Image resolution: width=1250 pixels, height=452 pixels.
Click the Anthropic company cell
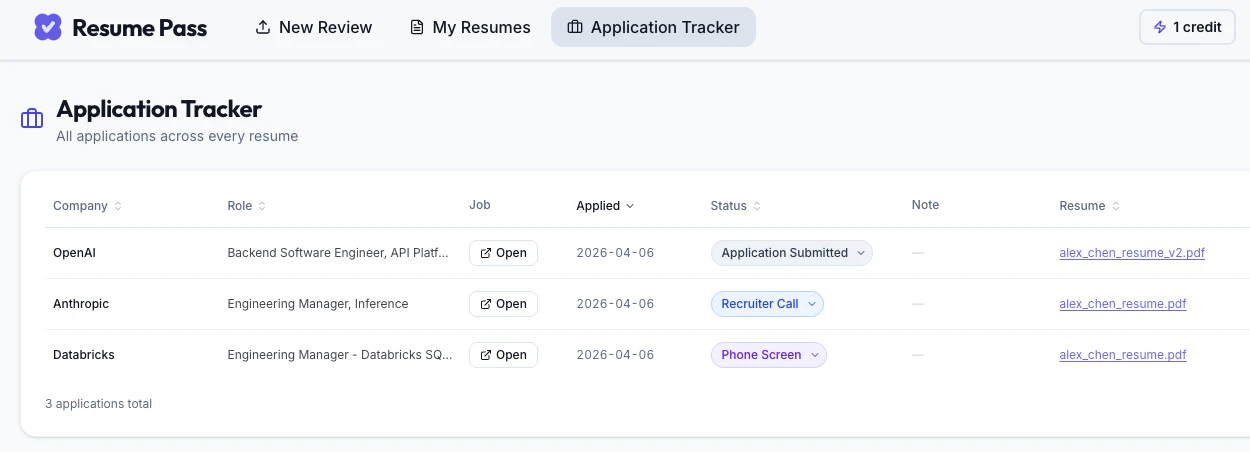(x=81, y=304)
